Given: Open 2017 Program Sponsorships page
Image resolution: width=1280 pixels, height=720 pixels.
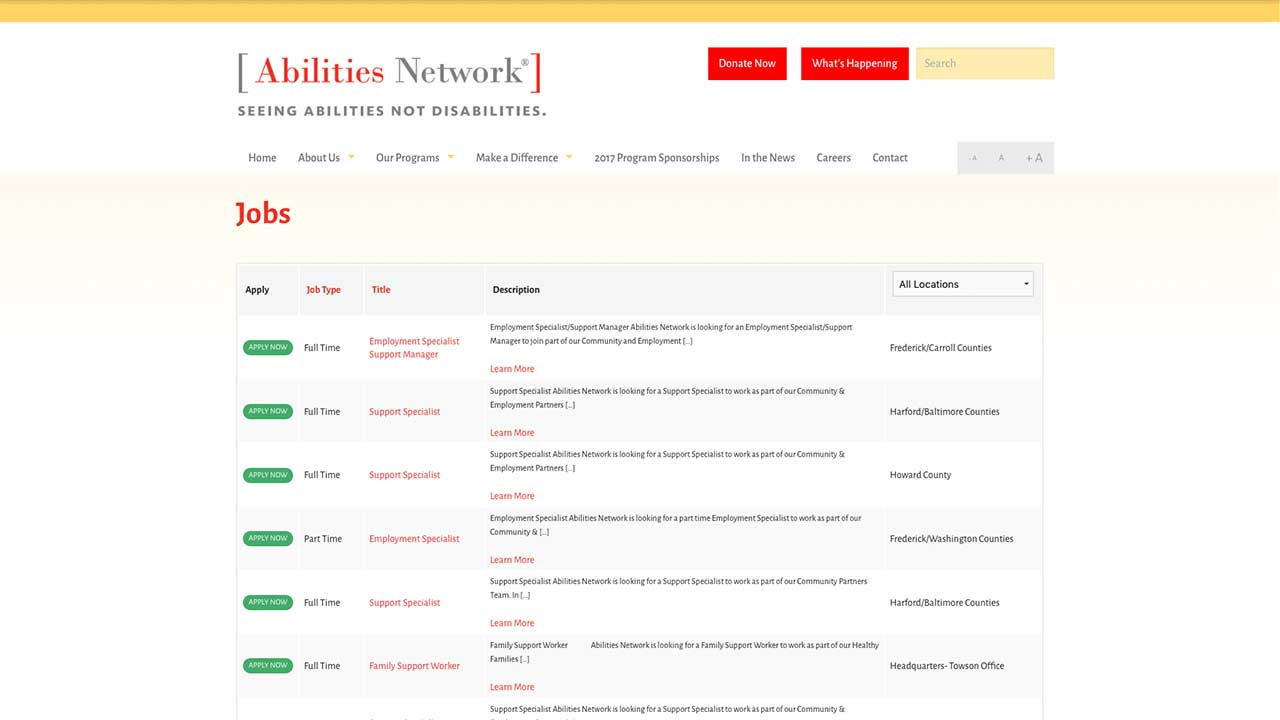Looking at the screenshot, I should pos(657,158).
